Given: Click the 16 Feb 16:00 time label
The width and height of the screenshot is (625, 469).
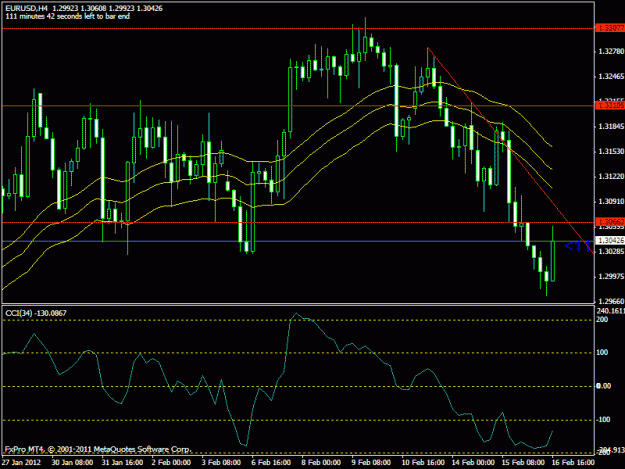Looking at the screenshot, I should coord(573,462).
